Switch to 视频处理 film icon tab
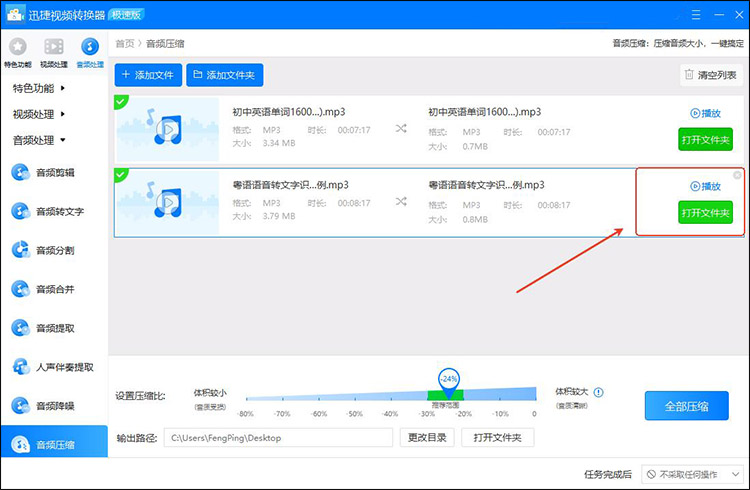 [54, 52]
